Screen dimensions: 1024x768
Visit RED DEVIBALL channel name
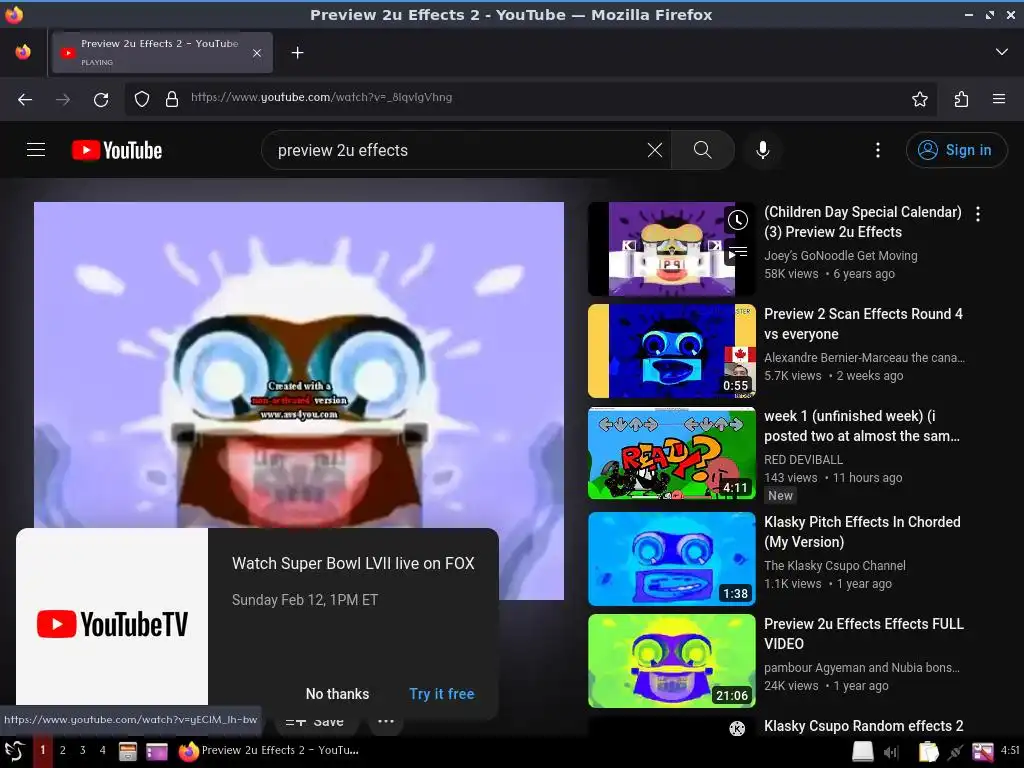coord(803,460)
